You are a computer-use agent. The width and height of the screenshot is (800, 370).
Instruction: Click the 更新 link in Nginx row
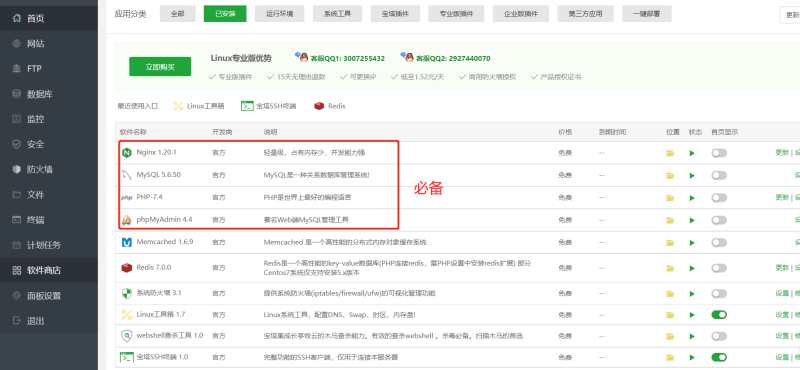click(x=782, y=153)
